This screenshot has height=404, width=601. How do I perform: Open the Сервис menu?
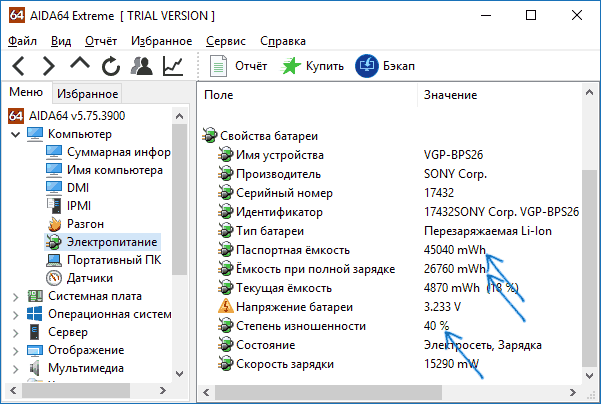tap(226, 41)
